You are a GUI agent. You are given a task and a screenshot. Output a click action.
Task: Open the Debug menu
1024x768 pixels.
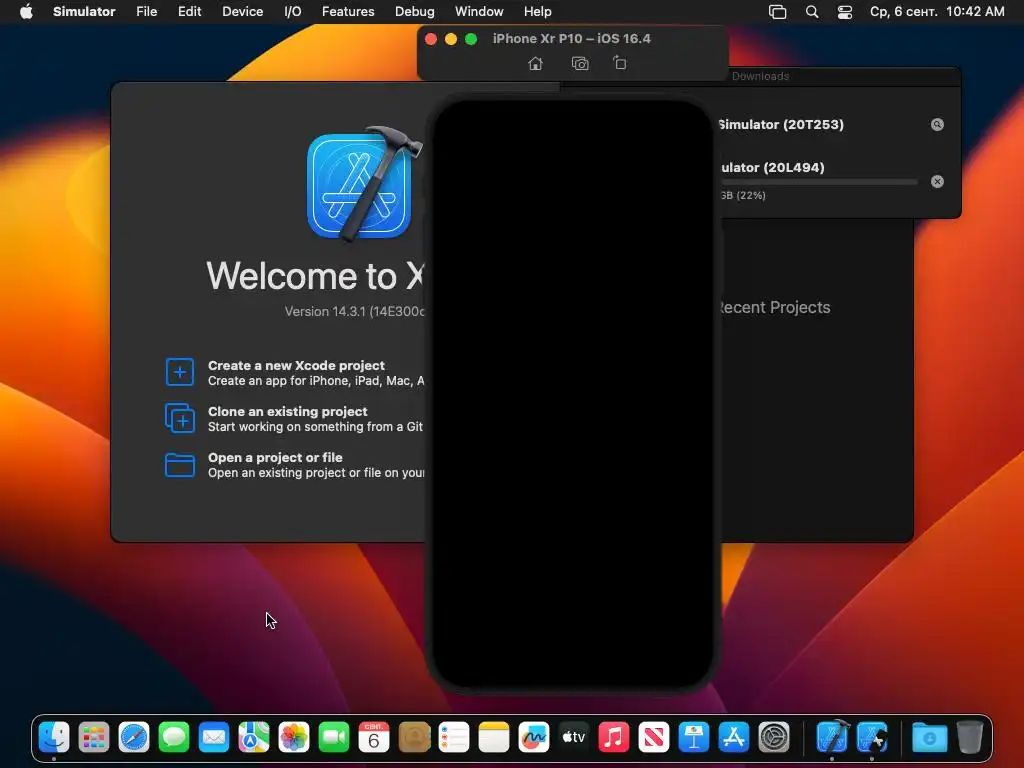pyautogui.click(x=415, y=11)
